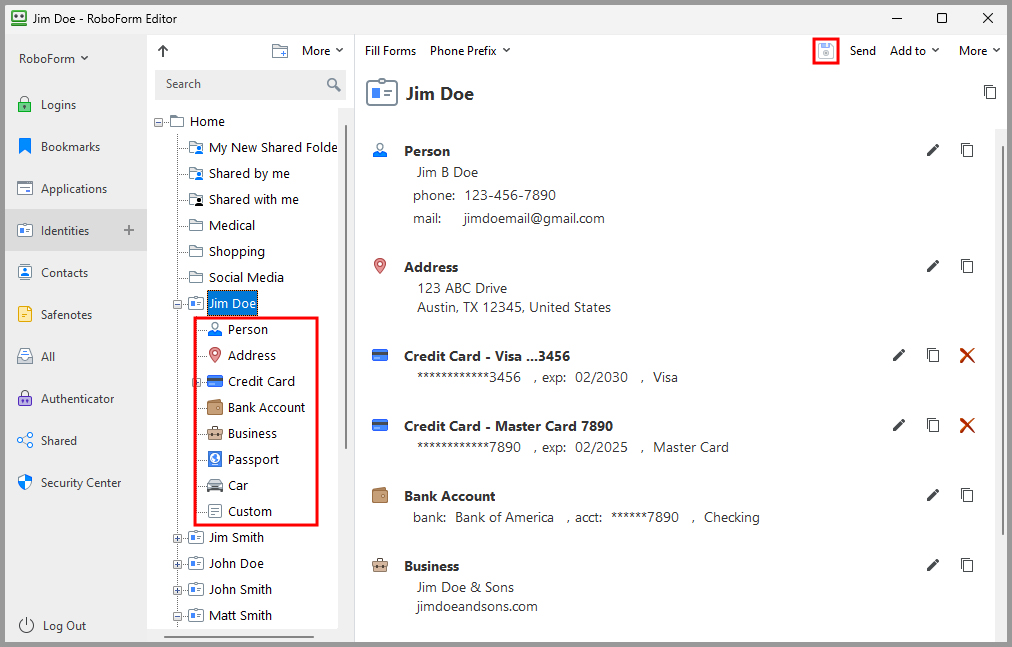Collapse the Matt Smith identity node
Screen dimensions: 1012x647
pyautogui.click(x=177, y=616)
